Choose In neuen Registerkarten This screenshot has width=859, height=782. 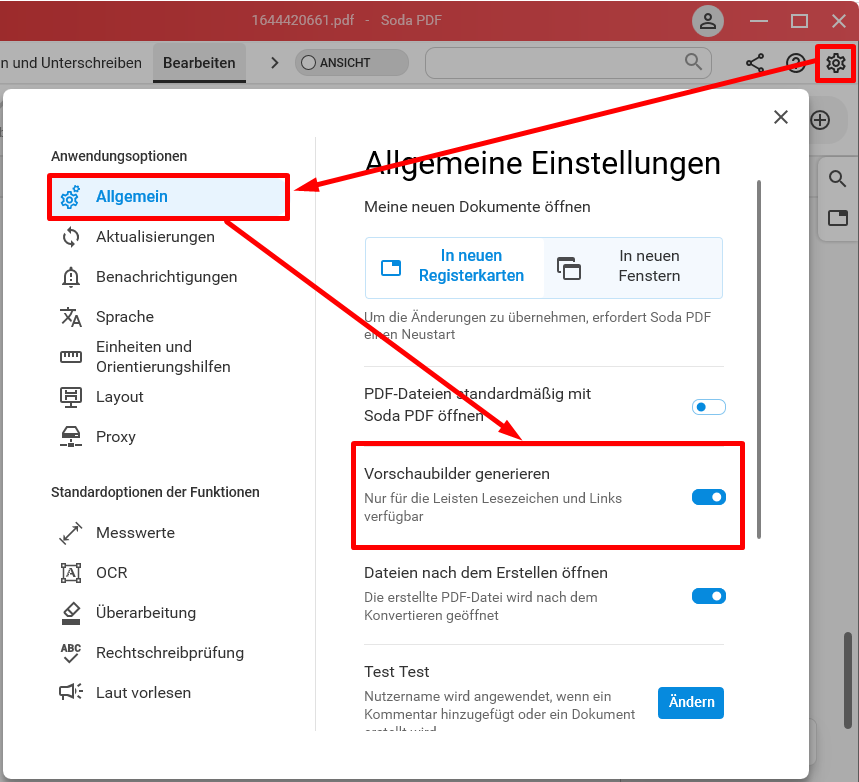click(454, 268)
